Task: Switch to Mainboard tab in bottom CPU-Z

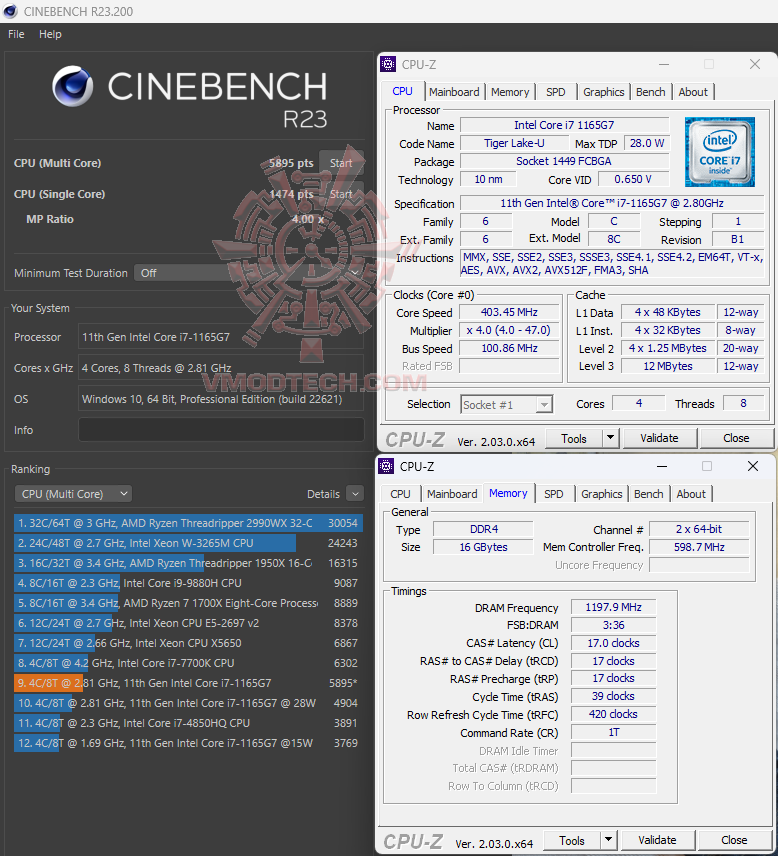Action: [452, 494]
